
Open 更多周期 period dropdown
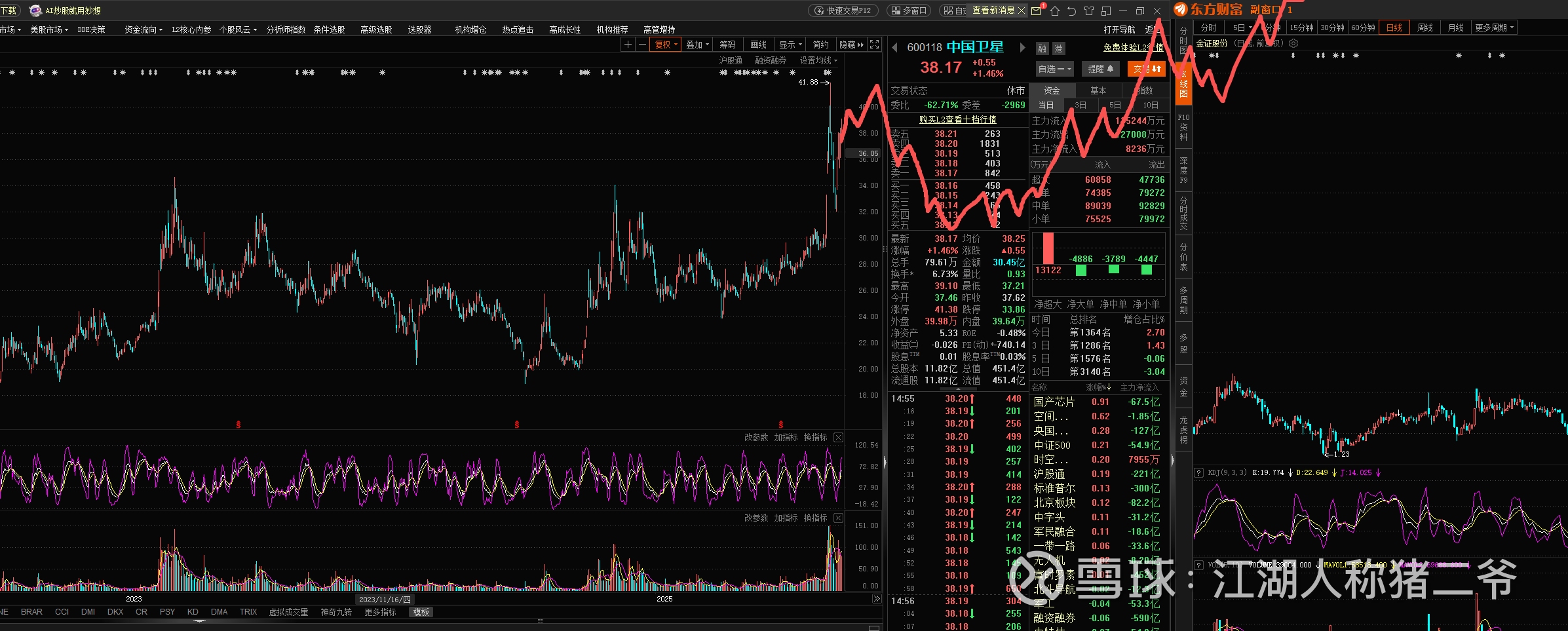[x=1494, y=28]
